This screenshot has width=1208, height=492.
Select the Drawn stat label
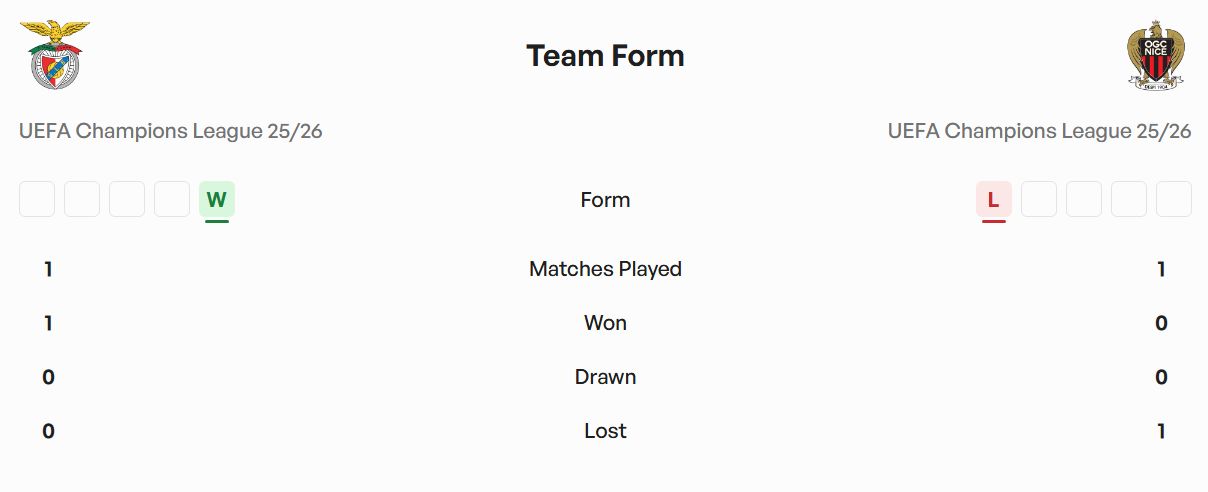[605, 377]
